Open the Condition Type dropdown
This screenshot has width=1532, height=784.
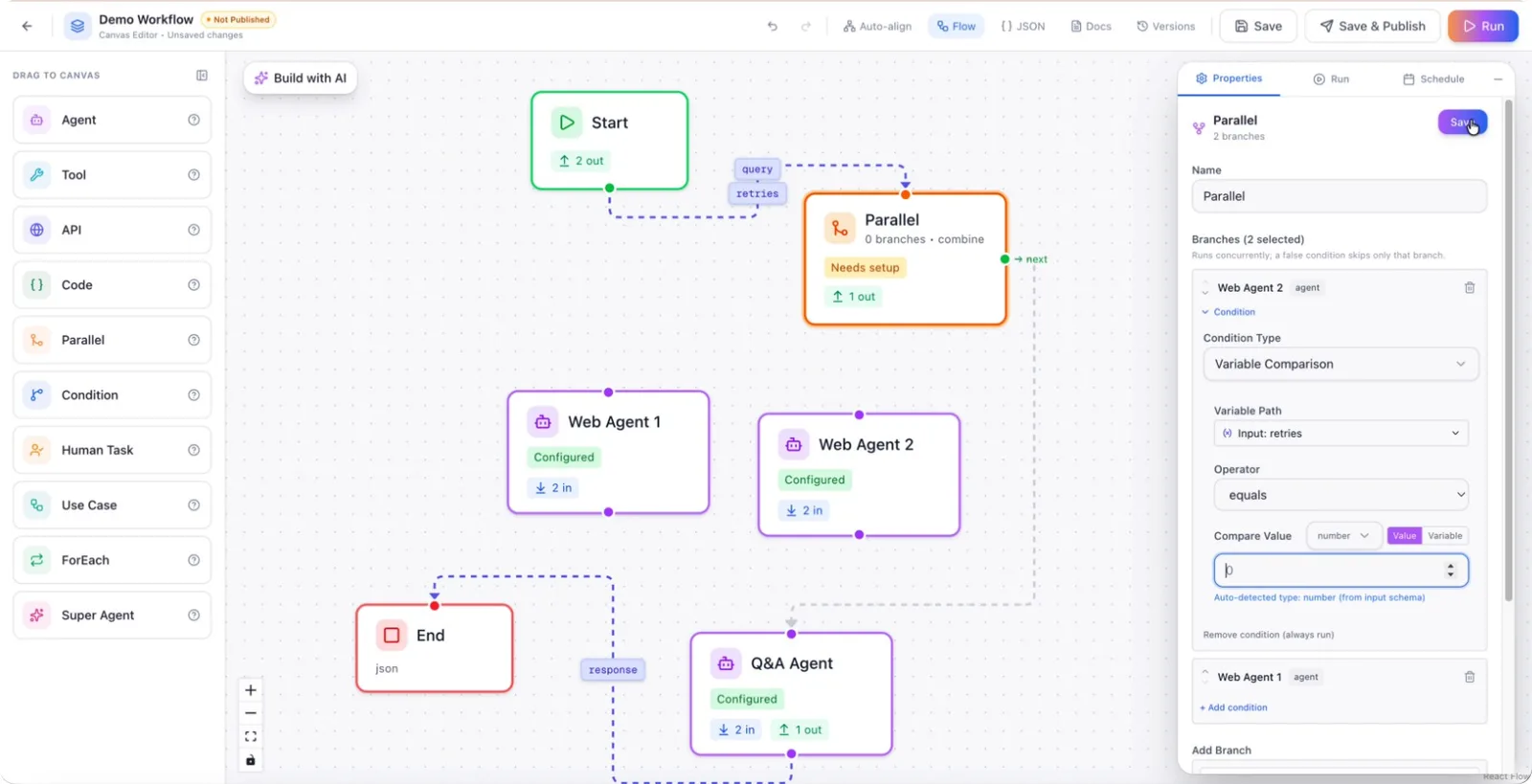[x=1340, y=364]
